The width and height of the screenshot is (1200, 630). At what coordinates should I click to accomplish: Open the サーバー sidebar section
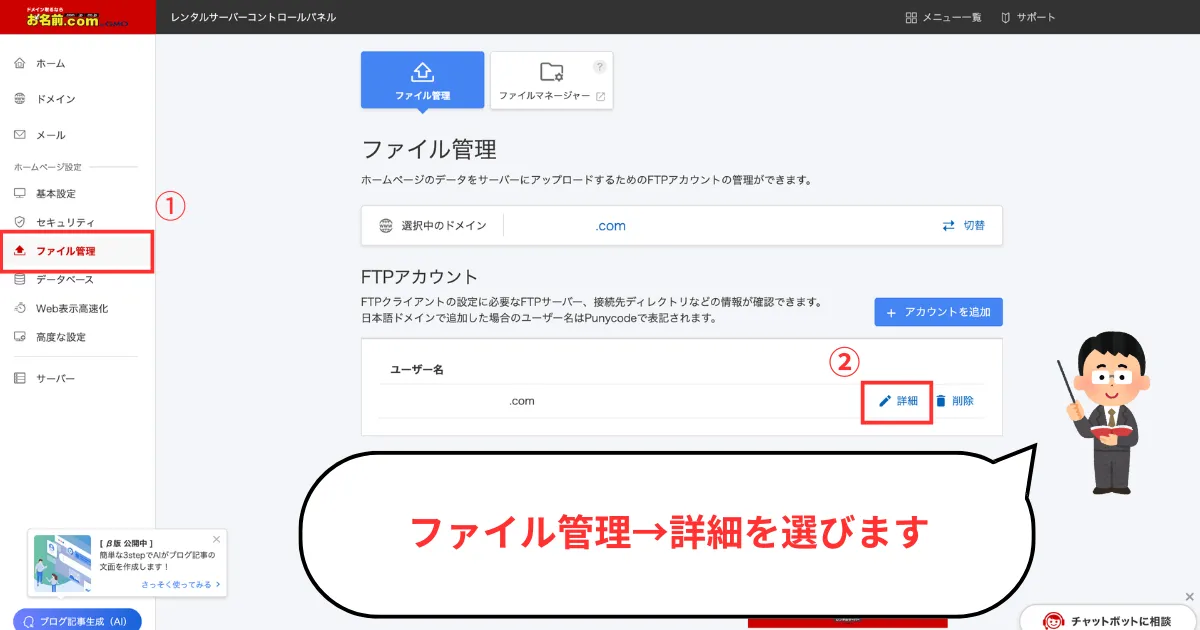click(55, 378)
